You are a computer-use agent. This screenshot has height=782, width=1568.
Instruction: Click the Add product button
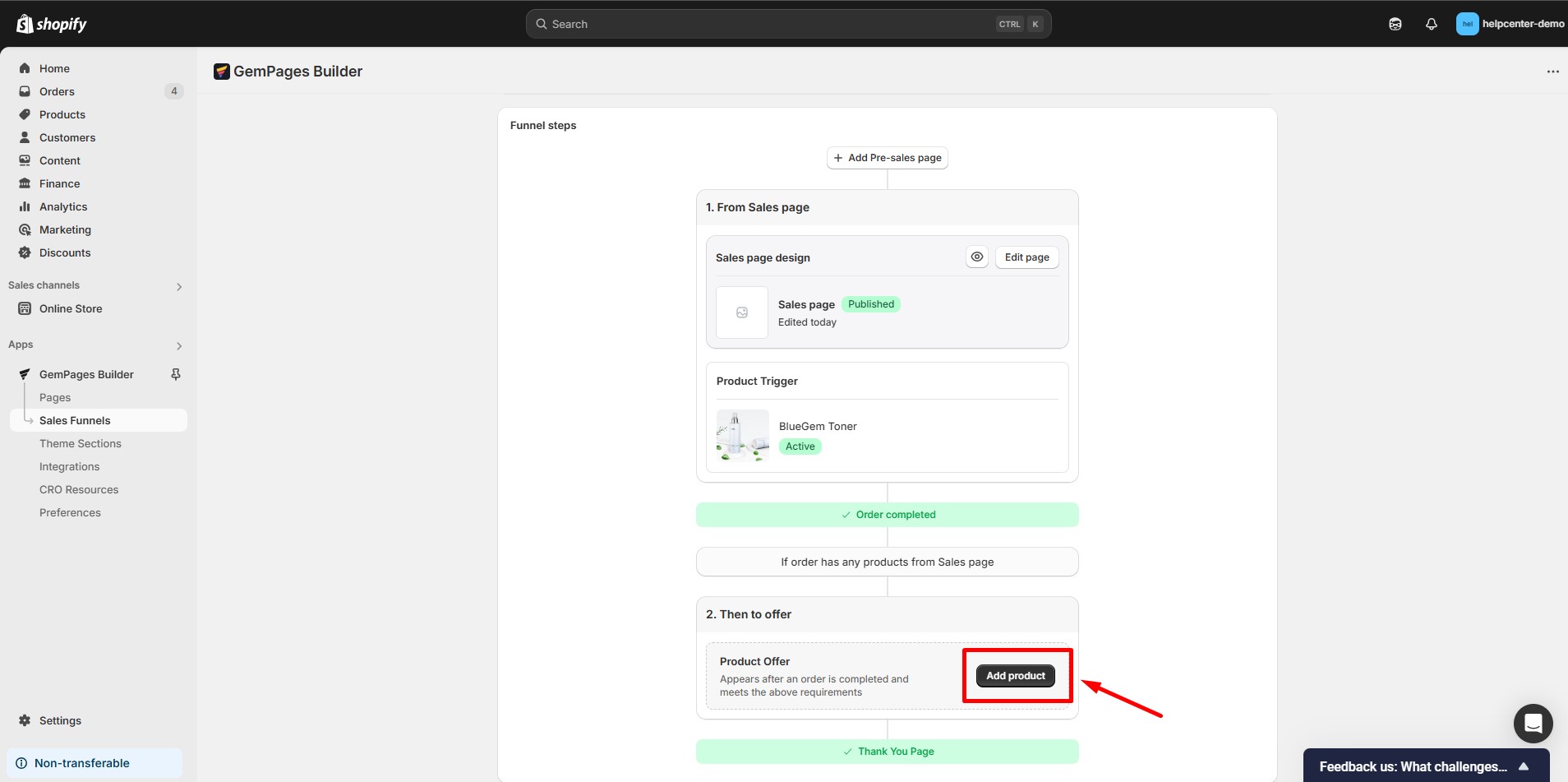pyautogui.click(x=1015, y=676)
